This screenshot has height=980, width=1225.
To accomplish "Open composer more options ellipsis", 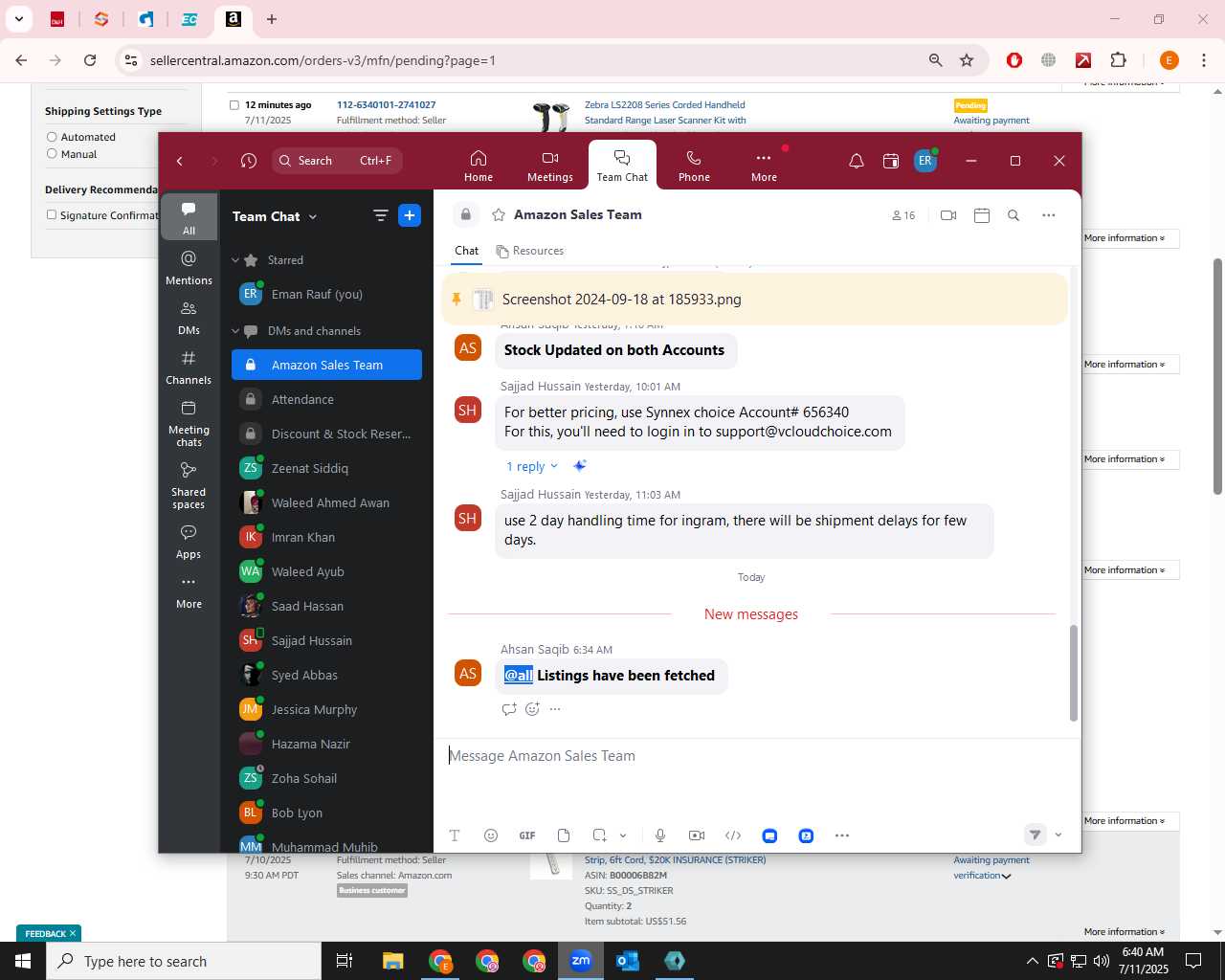I will point(842,835).
